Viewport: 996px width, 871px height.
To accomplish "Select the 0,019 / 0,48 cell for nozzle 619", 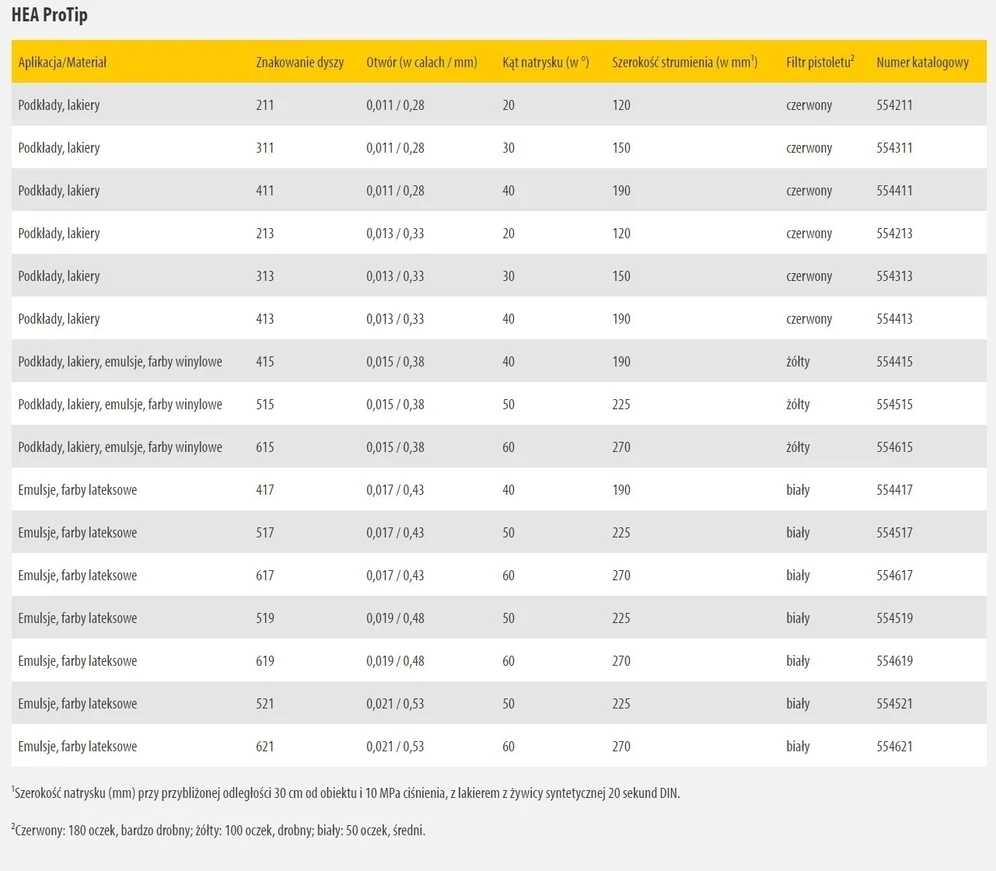I will [395, 661].
